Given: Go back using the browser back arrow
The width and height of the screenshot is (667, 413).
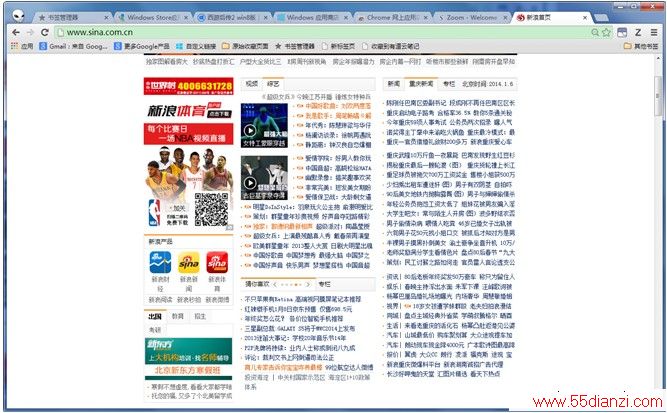Looking at the screenshot, I should (x=16, y=32).
